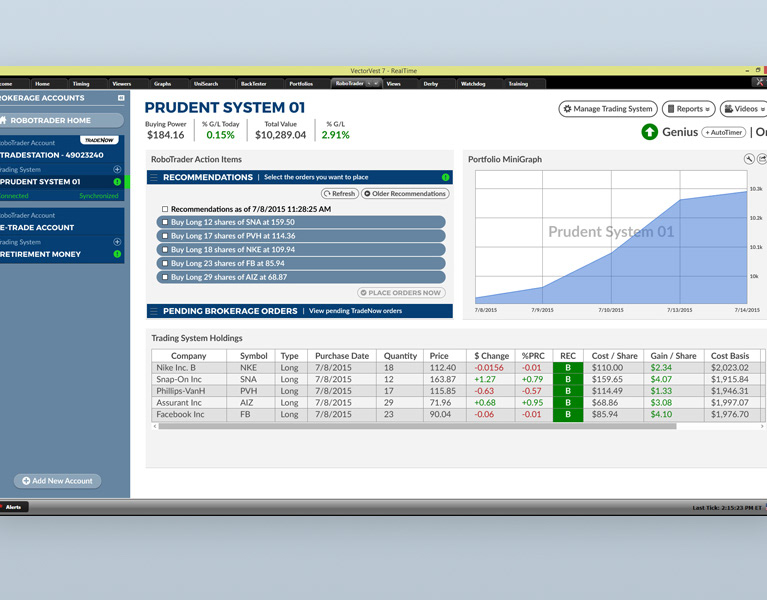This screenshot has width=767, height=600.
Task: Click the green Genius up-arrow icon
Action: [x=650, y=132]
